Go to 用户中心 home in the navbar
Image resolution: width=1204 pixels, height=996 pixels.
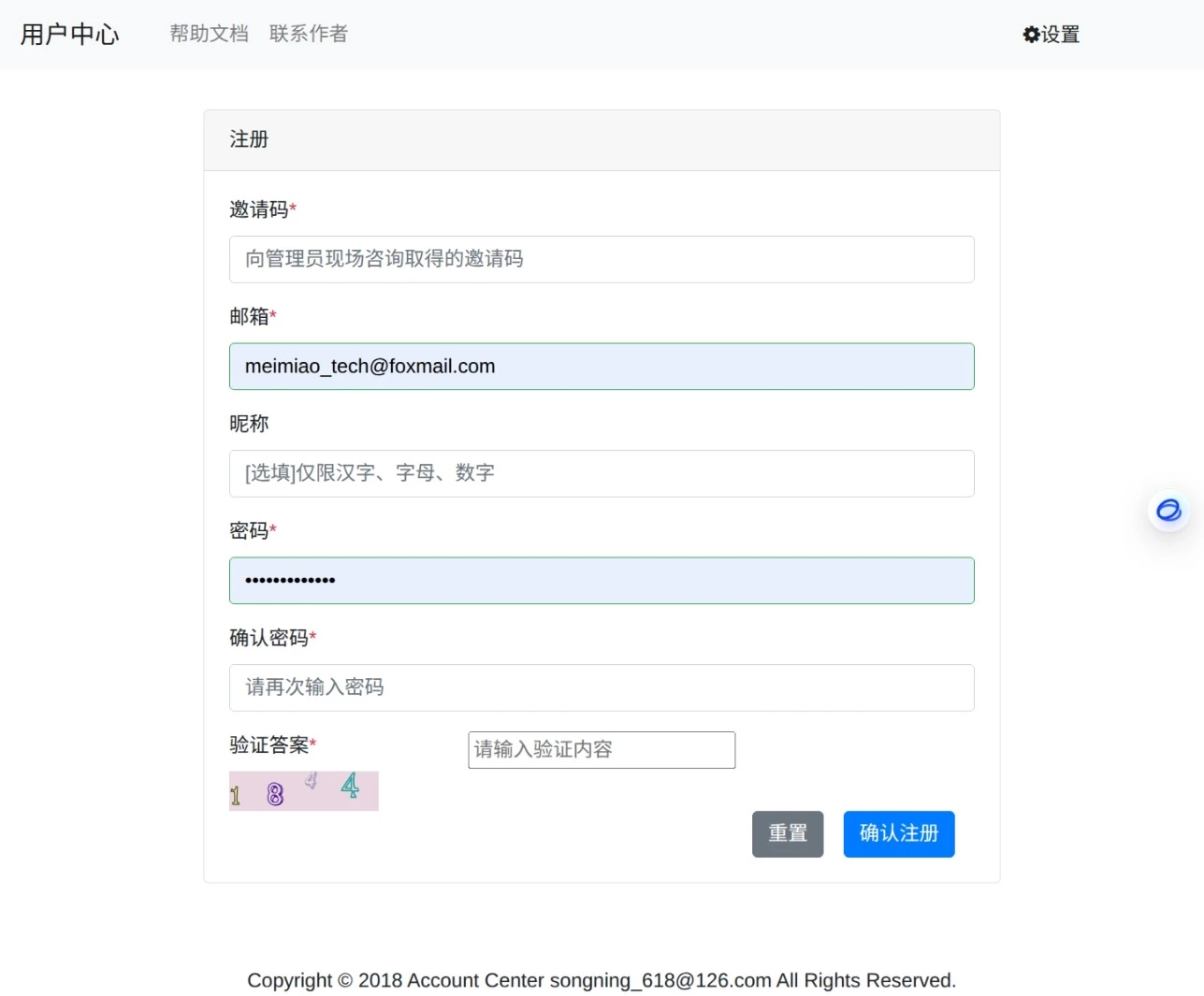70,35
